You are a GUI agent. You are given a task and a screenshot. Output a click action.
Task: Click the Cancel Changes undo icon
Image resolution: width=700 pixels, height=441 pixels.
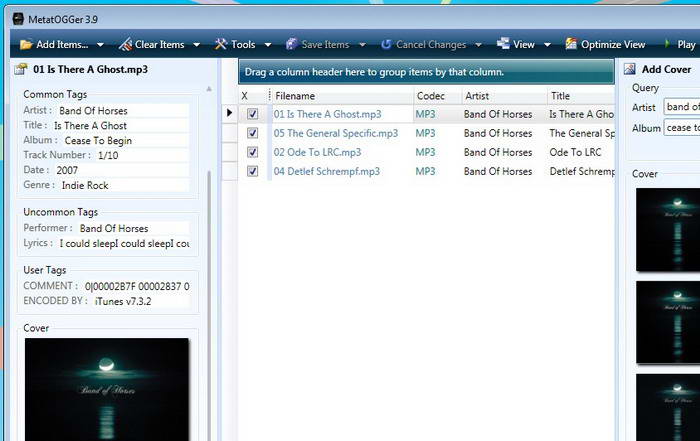pos(386,44)
